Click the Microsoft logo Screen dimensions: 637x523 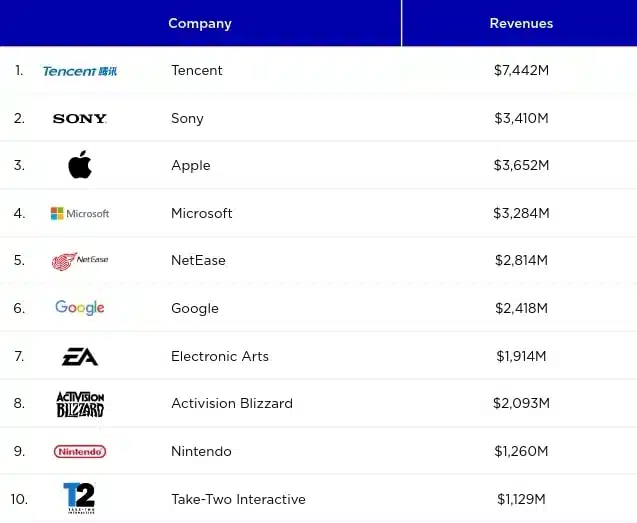pos(80,213)
